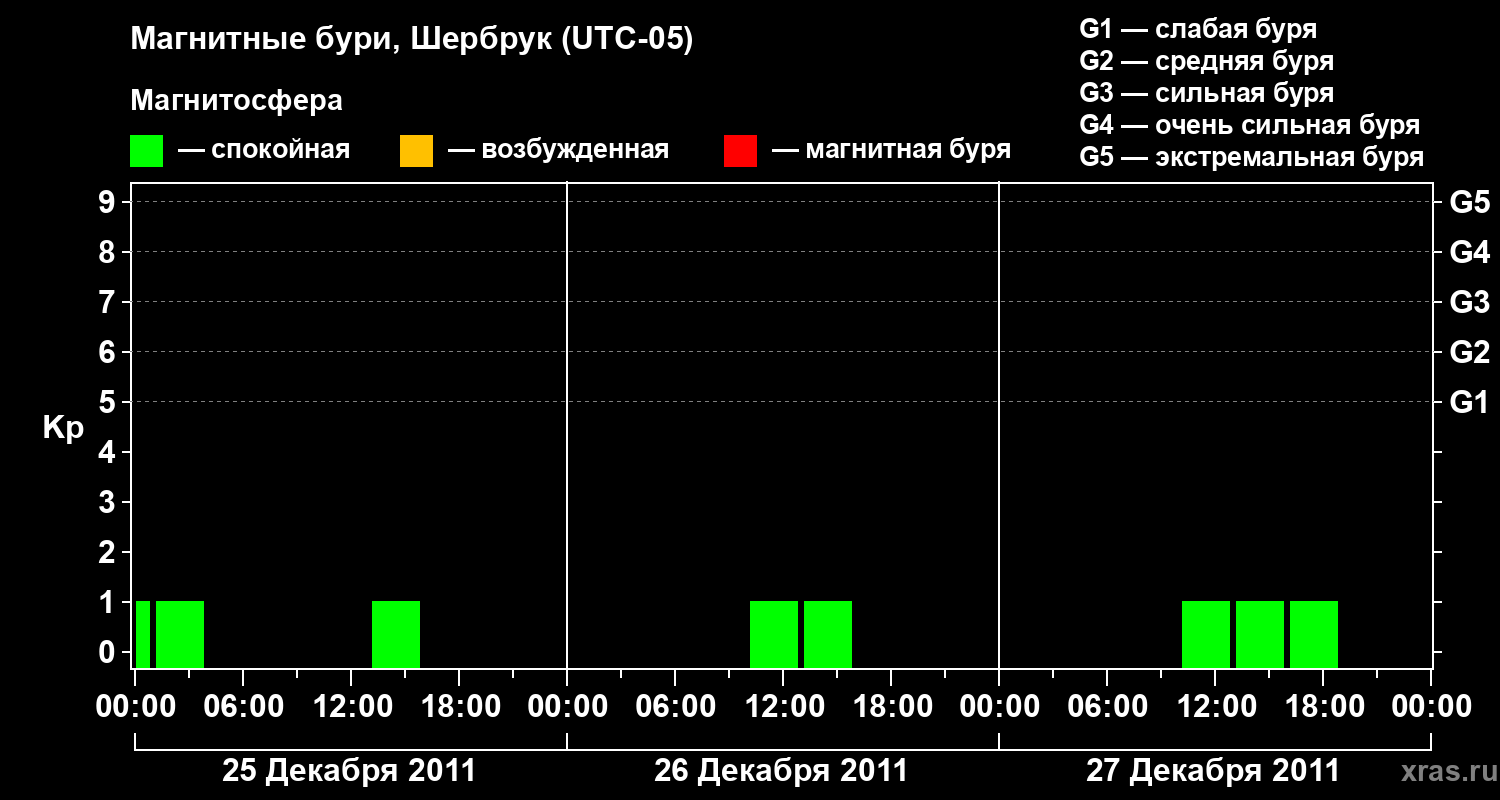
Task: Click the 'Магнитосфера' heading
Action: (x=237, y=101)
